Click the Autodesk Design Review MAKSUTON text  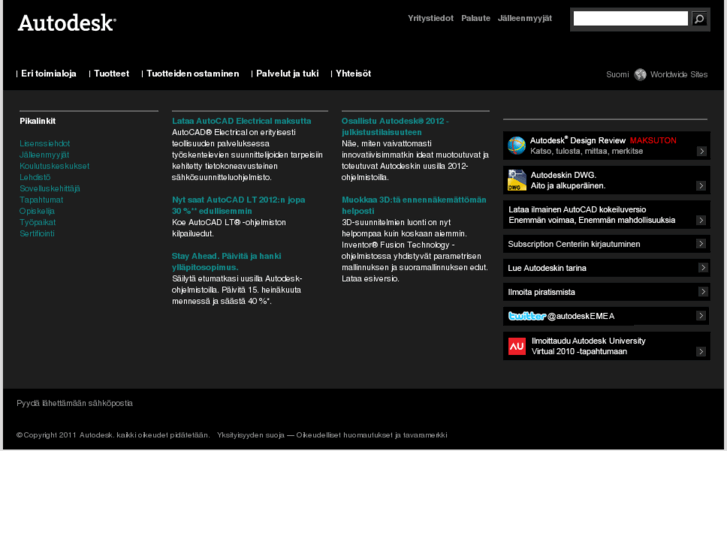tap(603, 141)
